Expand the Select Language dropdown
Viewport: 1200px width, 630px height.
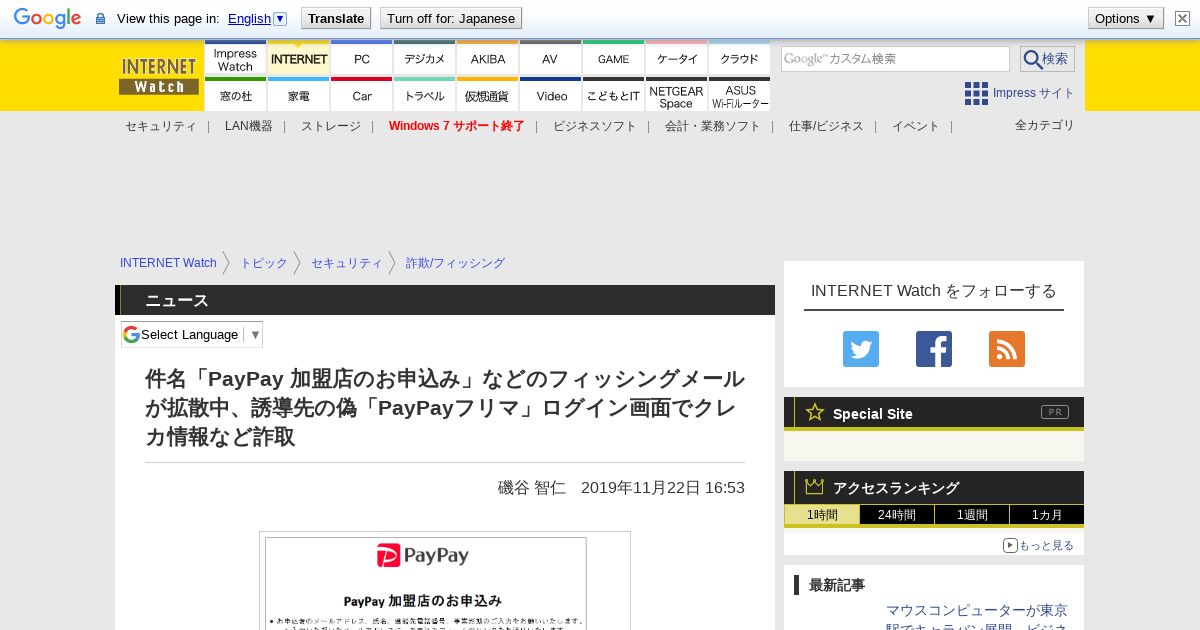coord(192,334)
